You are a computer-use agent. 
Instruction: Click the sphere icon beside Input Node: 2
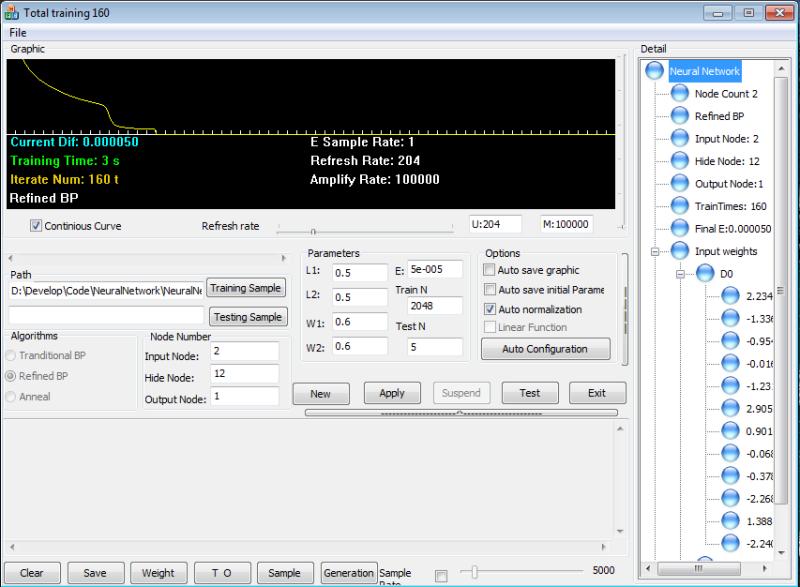pyautogui.click(x=680, y=138)
